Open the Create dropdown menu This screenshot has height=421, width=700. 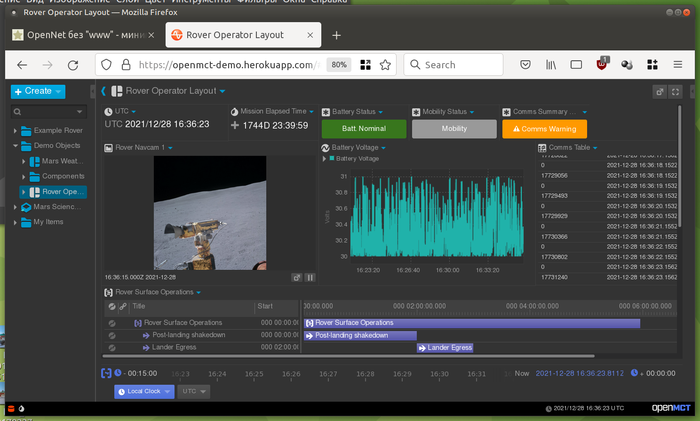tap(38, 91)
